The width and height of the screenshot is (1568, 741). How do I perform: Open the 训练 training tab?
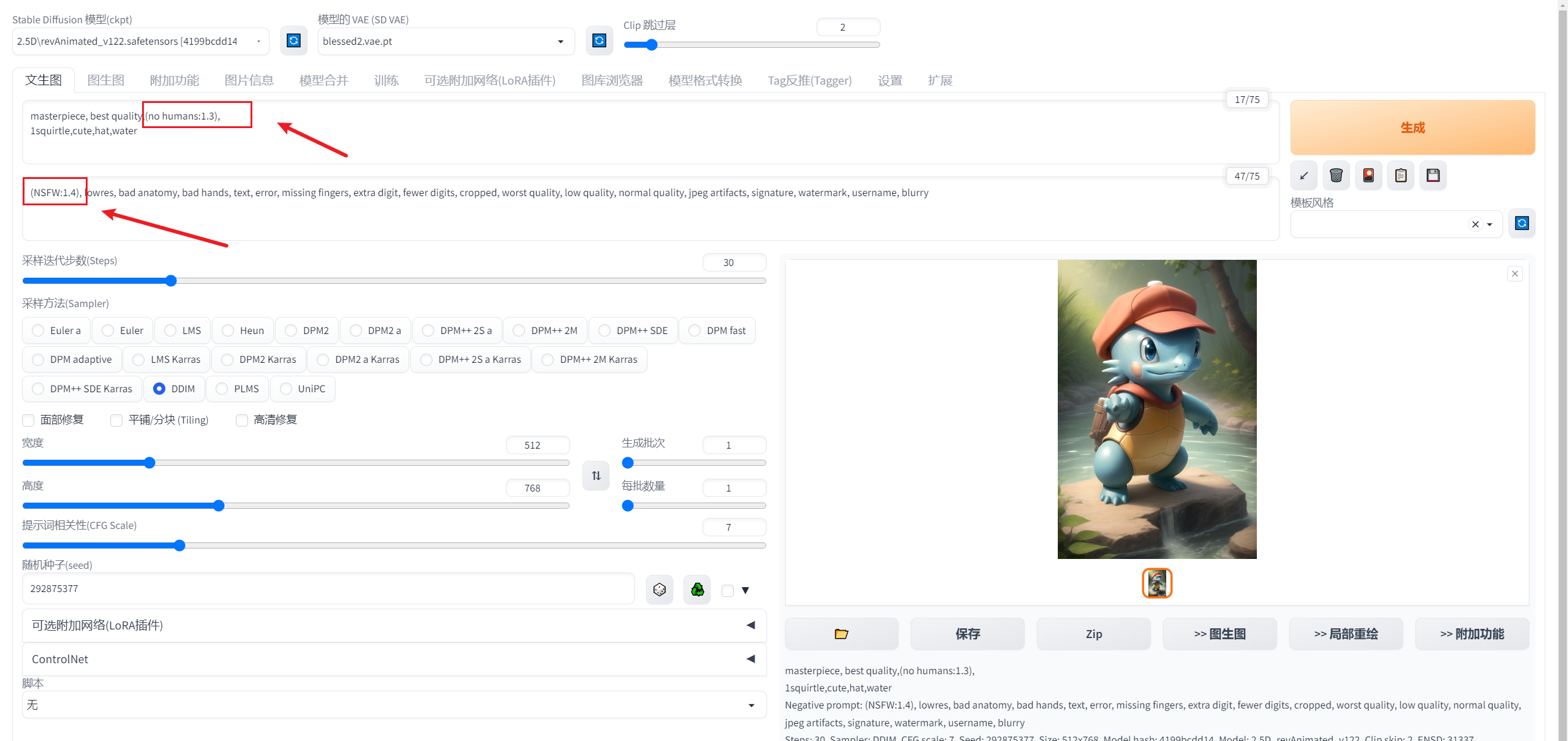(x=386, y=80)
